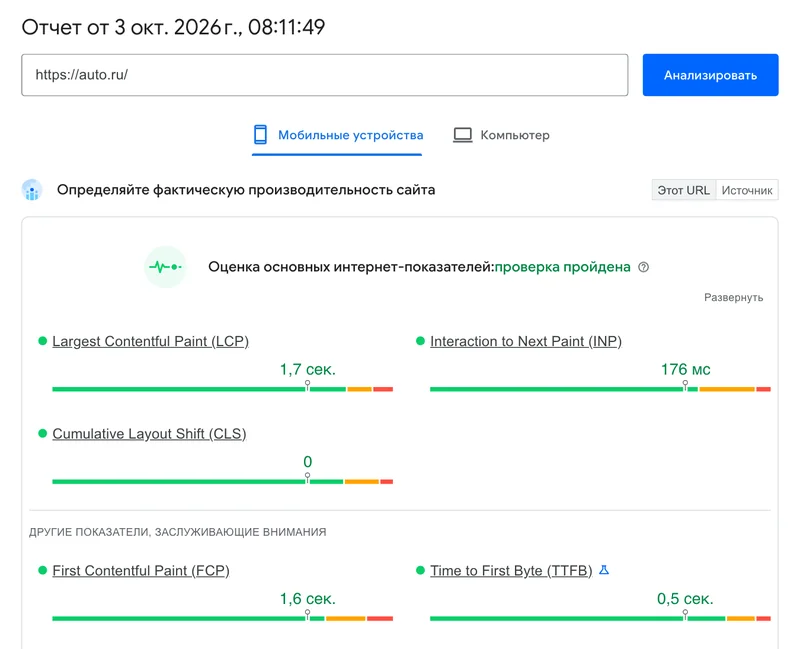Click the green dot beside TTFB
The image size is (800, 649).
tap(420, 570)
